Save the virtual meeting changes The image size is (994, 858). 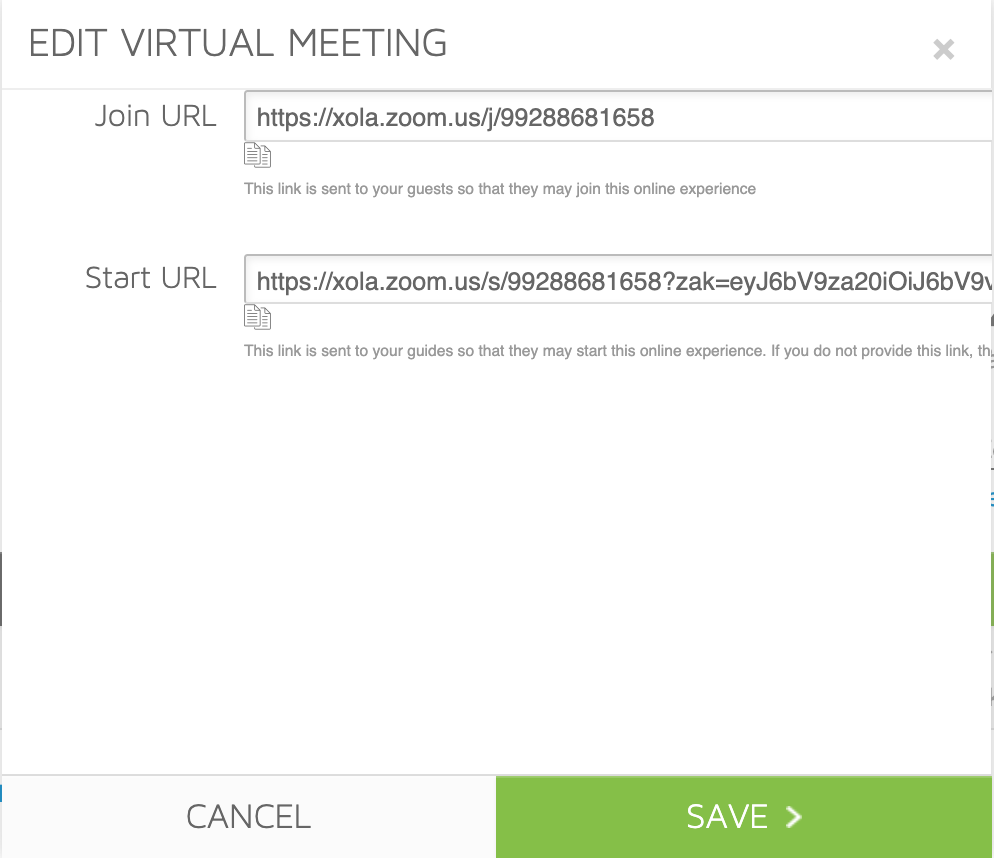click(744, 817)
